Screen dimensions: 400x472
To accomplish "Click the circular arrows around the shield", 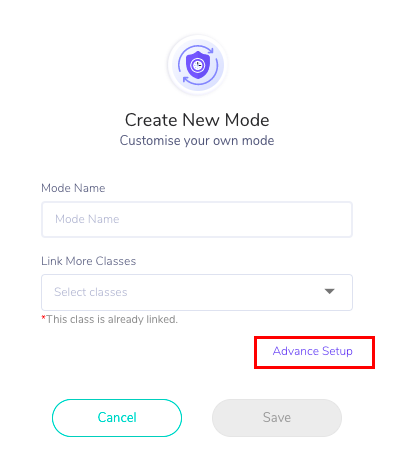I will (x=198, y=65).
